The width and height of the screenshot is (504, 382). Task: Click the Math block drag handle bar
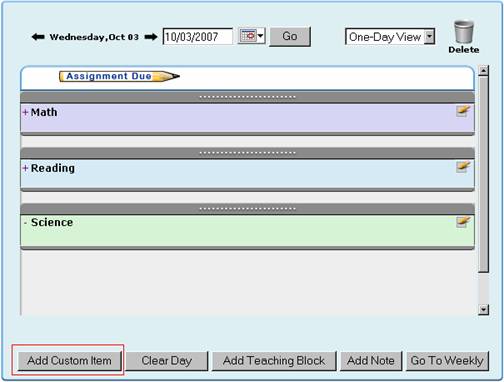247,97
